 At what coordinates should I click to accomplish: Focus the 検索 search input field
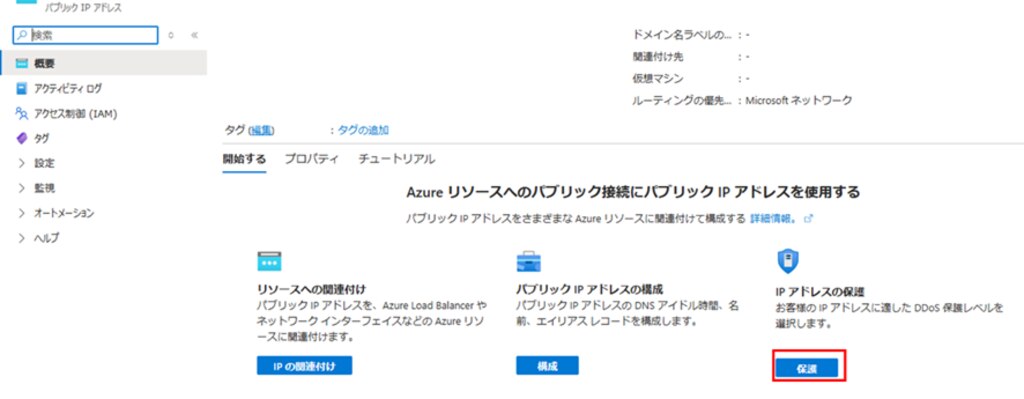86,35
